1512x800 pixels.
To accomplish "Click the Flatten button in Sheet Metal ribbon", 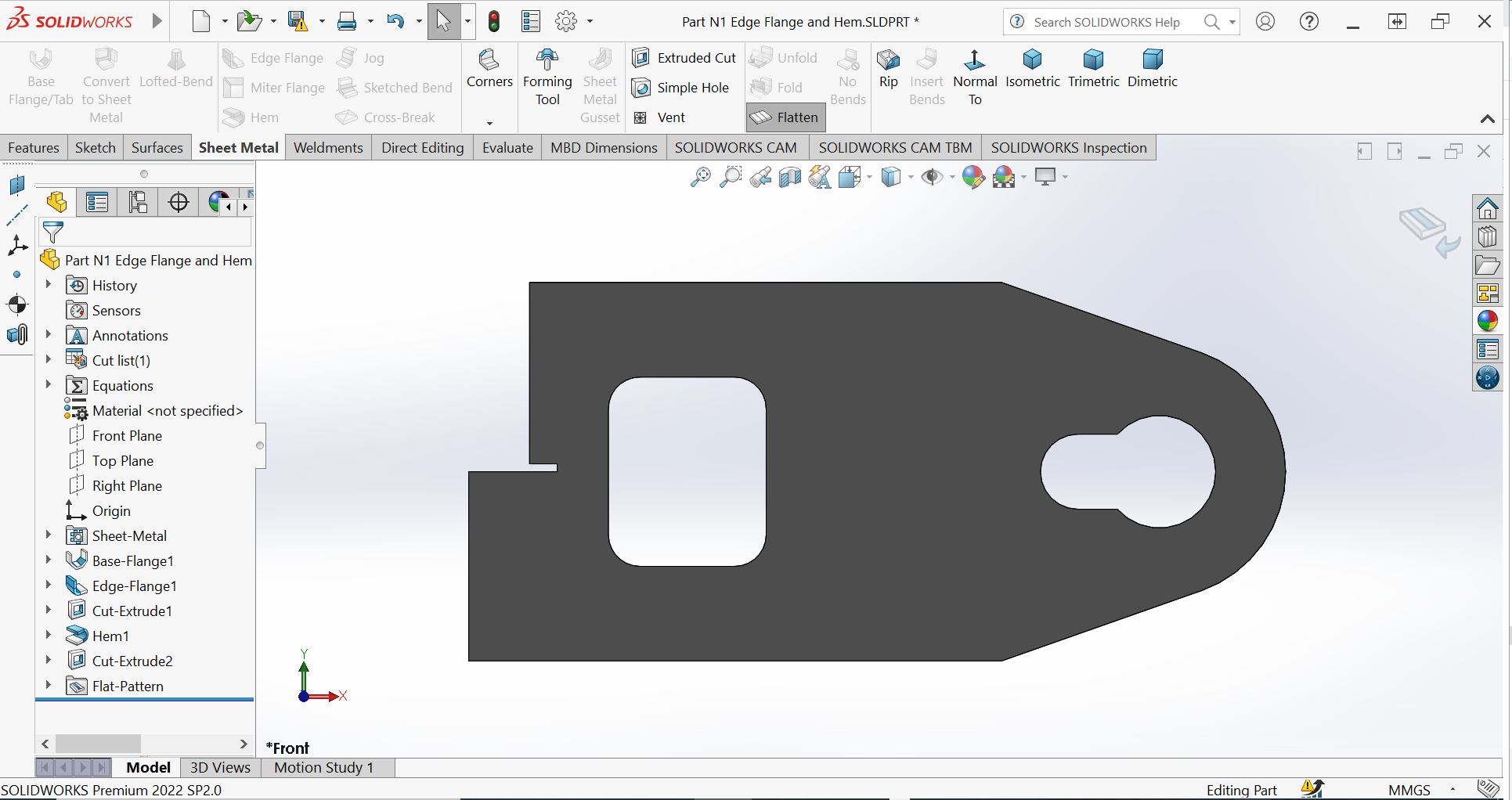I will click(x=785, y=117).
